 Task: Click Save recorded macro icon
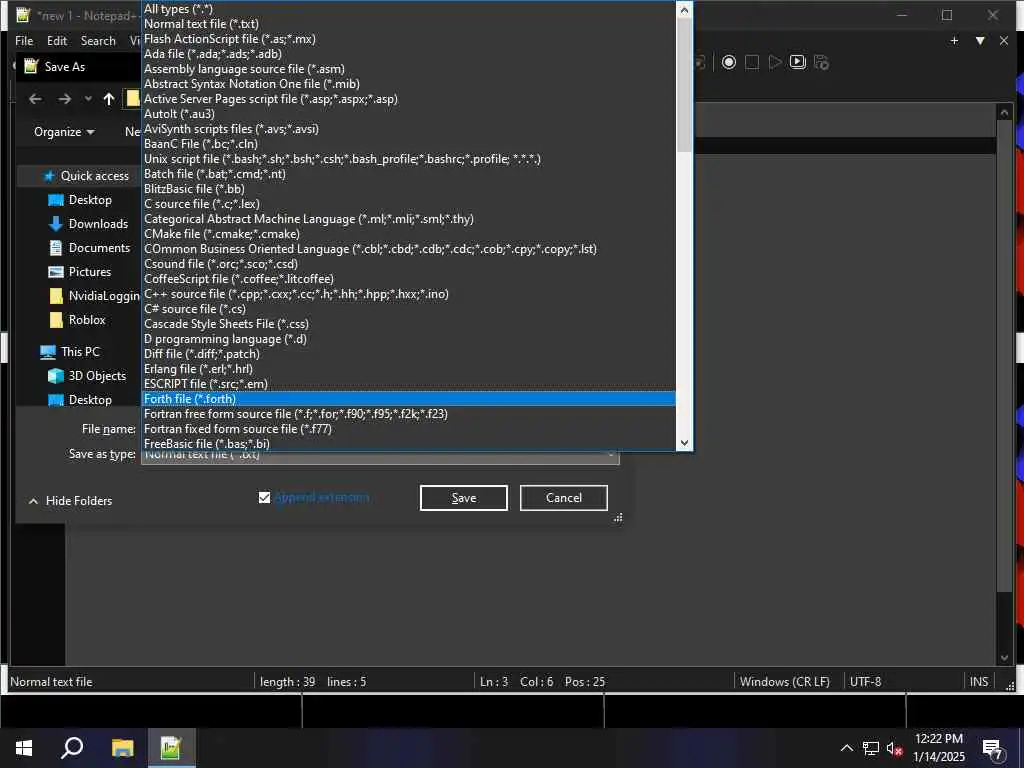(821, 63)
